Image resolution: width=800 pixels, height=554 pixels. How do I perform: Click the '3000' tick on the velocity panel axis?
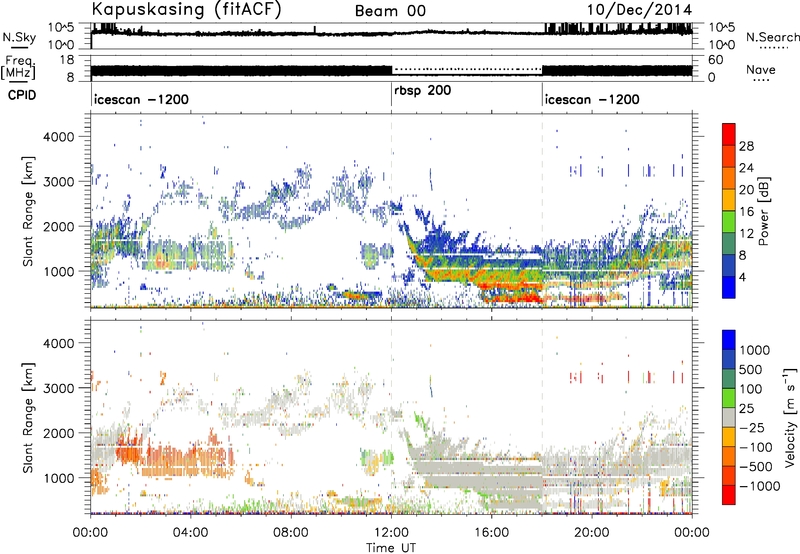click(x=58, y=388)
